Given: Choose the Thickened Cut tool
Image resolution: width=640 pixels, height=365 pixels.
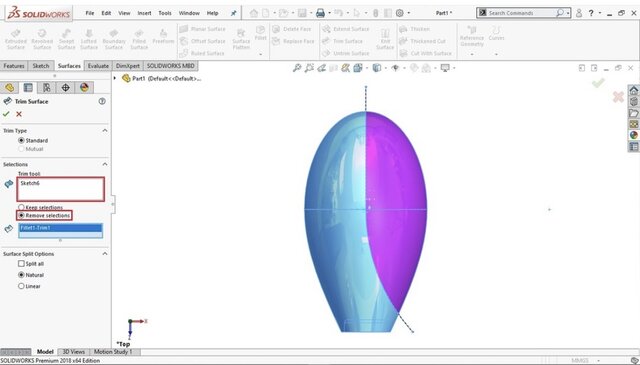Looking at the screenshot, I should pyautogui.click(x=422, y=41).
